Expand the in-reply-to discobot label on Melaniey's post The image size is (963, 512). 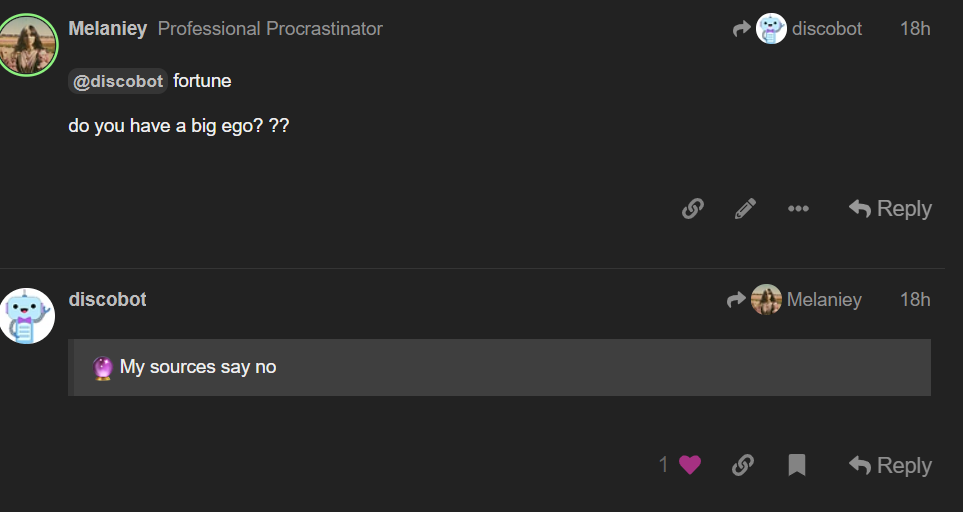[826, 29]
